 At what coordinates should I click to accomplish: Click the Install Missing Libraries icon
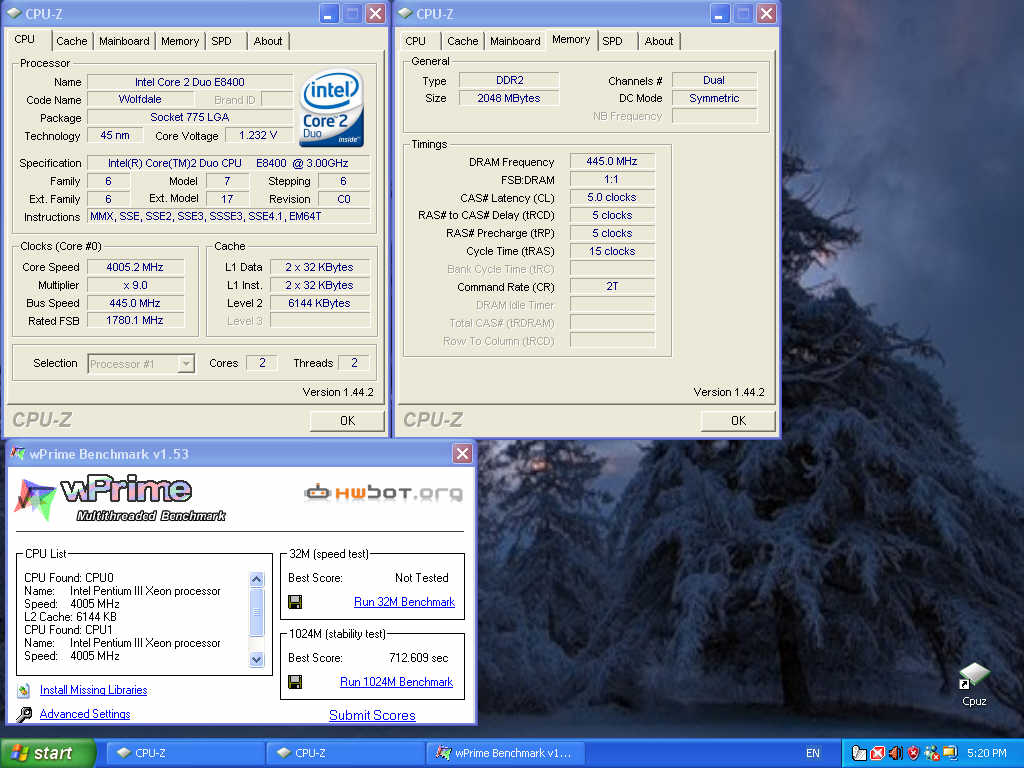pyautogui.click(x=24, y=690)
